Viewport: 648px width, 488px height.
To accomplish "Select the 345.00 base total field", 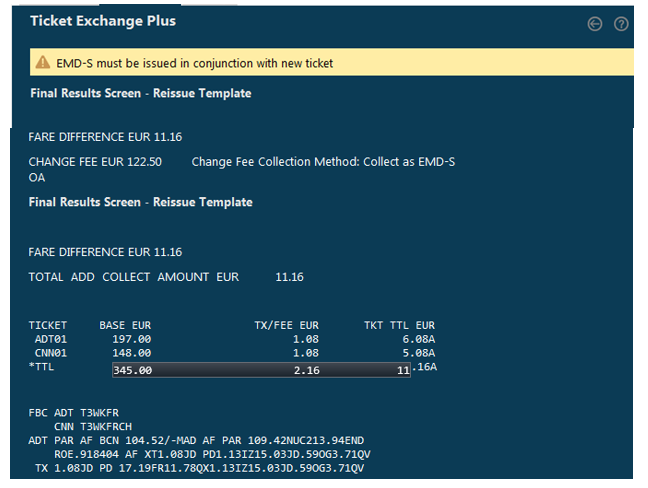I will point(133,370).
